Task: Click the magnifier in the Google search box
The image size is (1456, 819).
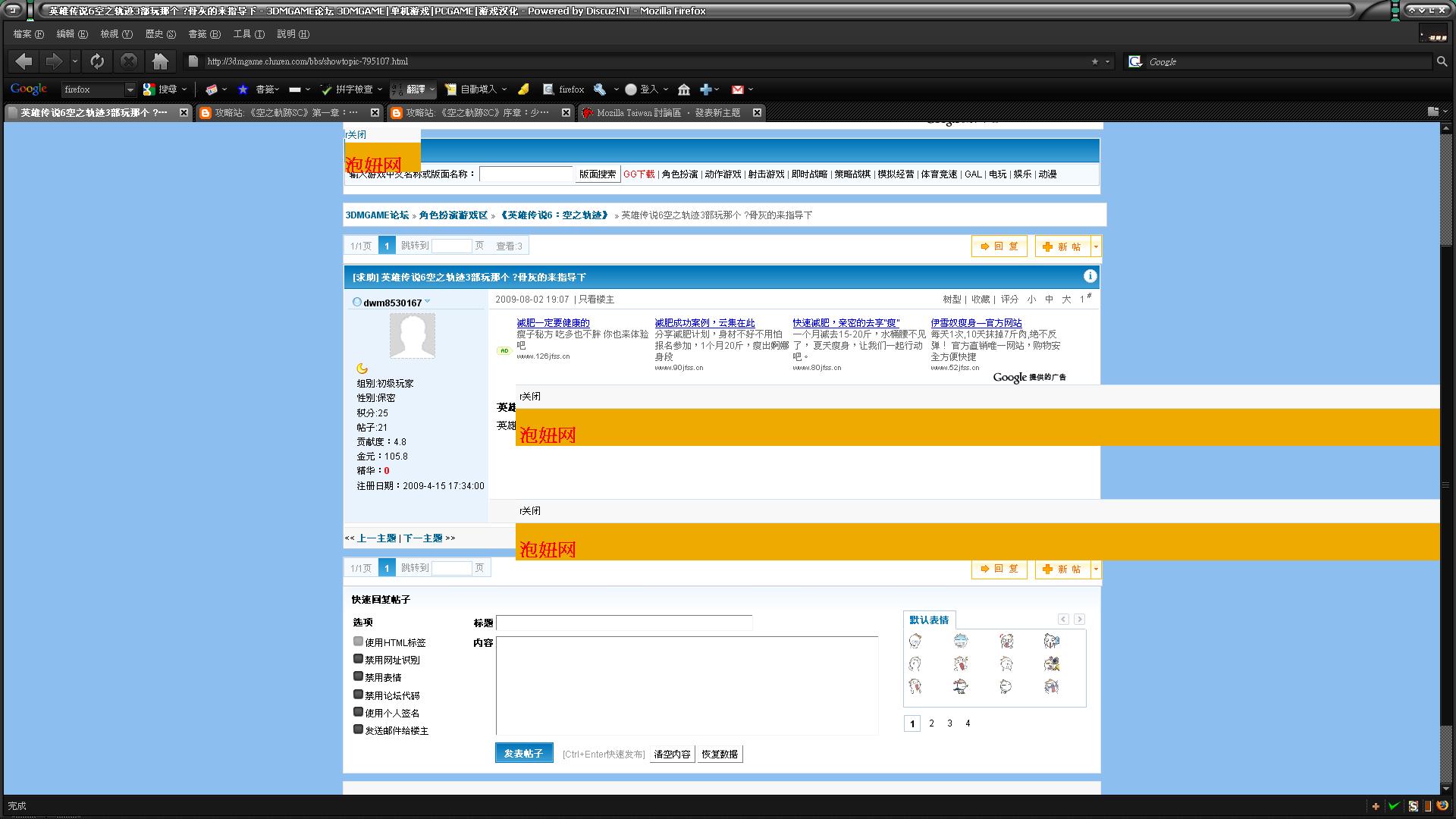Action: point(1442,61)
